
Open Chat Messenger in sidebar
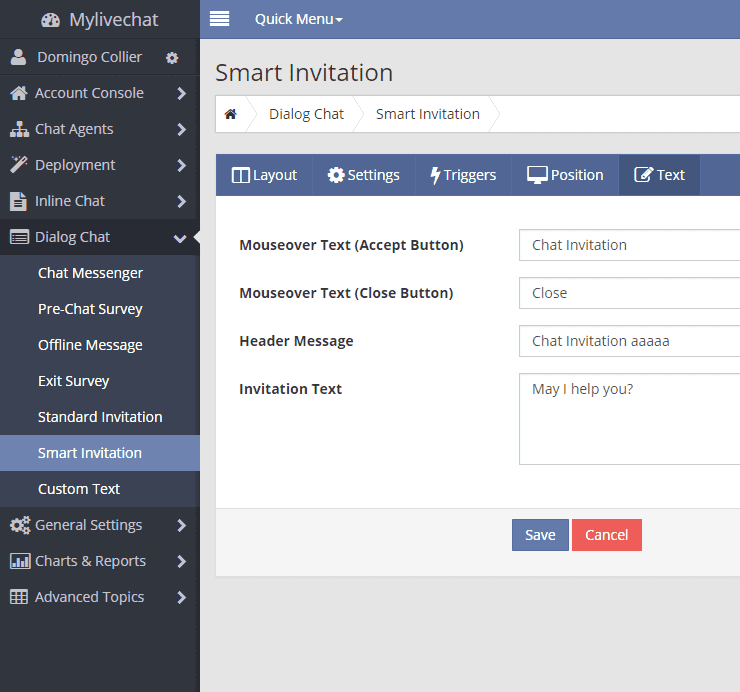coord(90,273)
